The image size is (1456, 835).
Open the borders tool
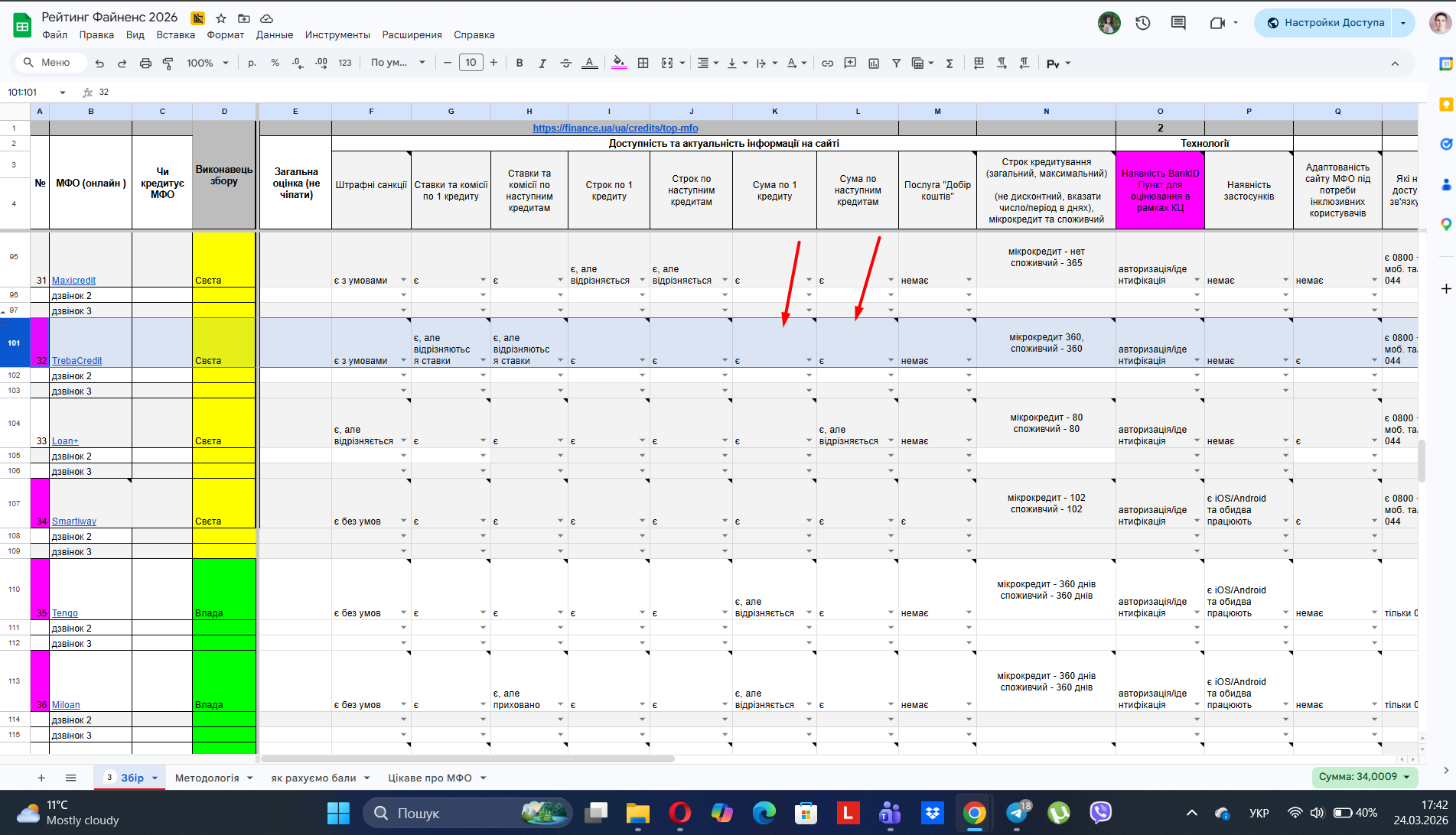coord(643,63)
